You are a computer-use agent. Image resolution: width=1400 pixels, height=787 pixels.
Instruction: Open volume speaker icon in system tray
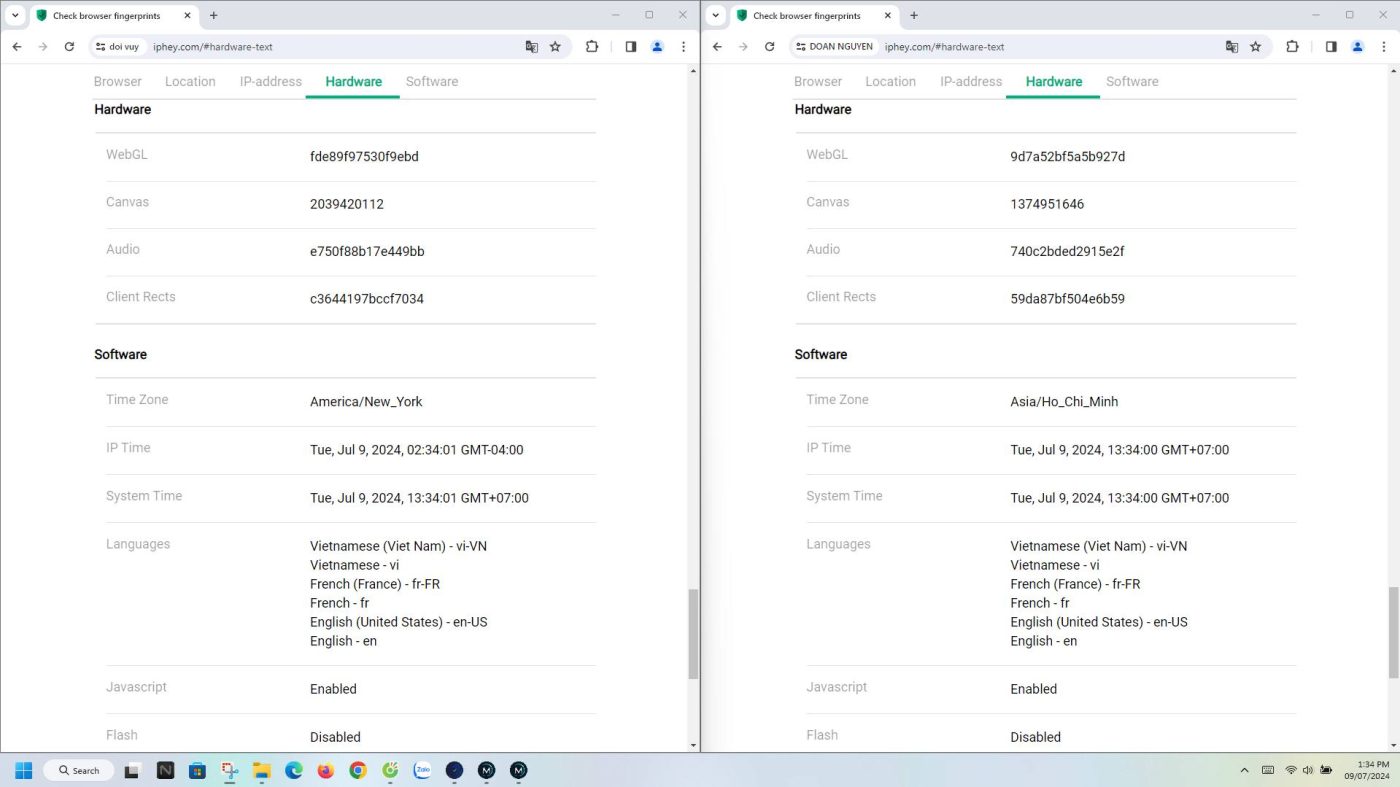(1308, 770)
